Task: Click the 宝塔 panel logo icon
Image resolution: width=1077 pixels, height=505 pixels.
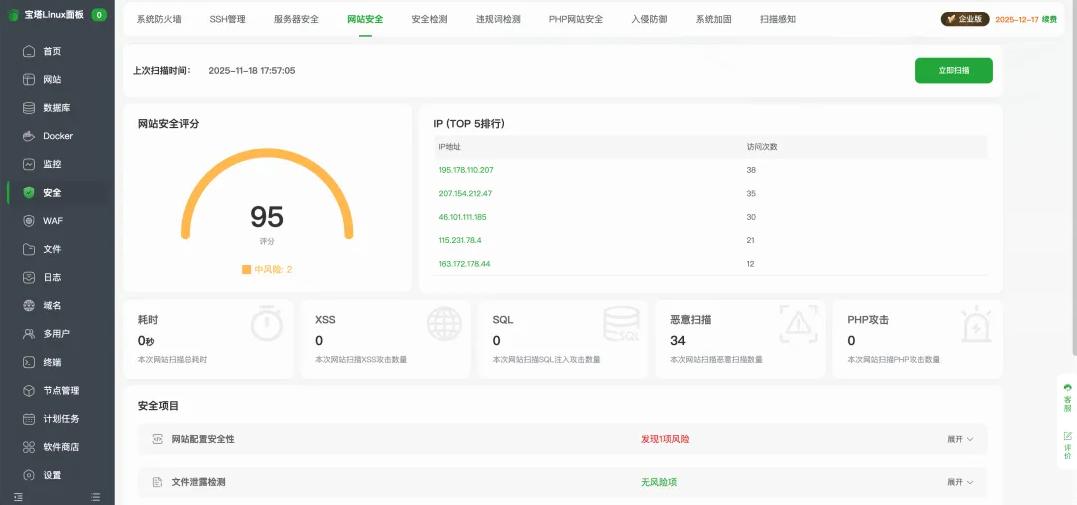Action: pyautogui.click(x=13, y=14)
